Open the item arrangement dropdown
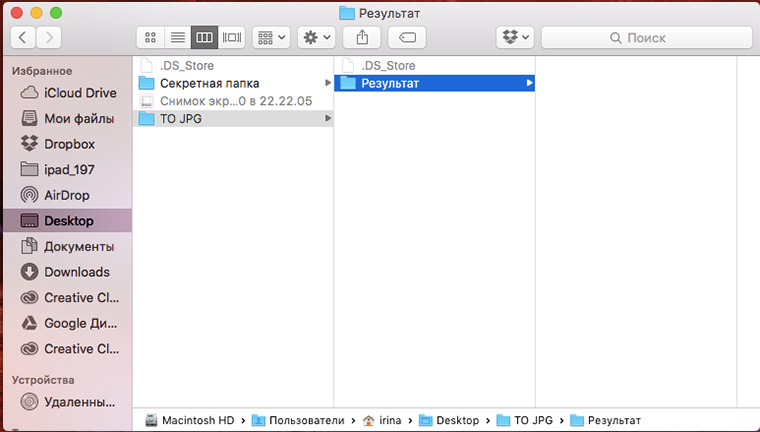Image resolution: width=760 pixels, height=432 pixels. 271,37
